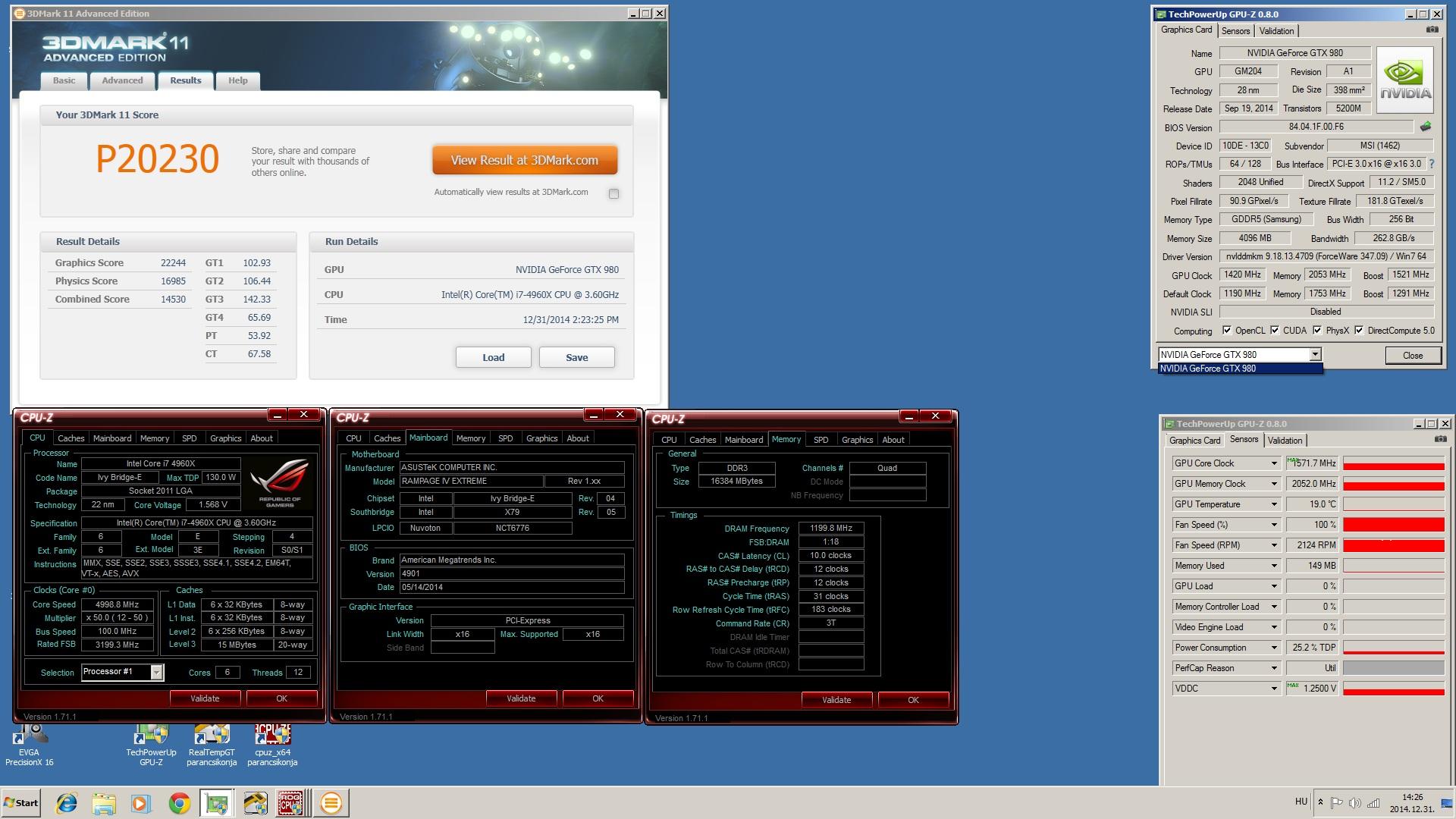Viewport: 1456px width, 819px height.
Task: Click HU language indicator in taskbar
Action: pyautogui.click(x=1301, y=802)
